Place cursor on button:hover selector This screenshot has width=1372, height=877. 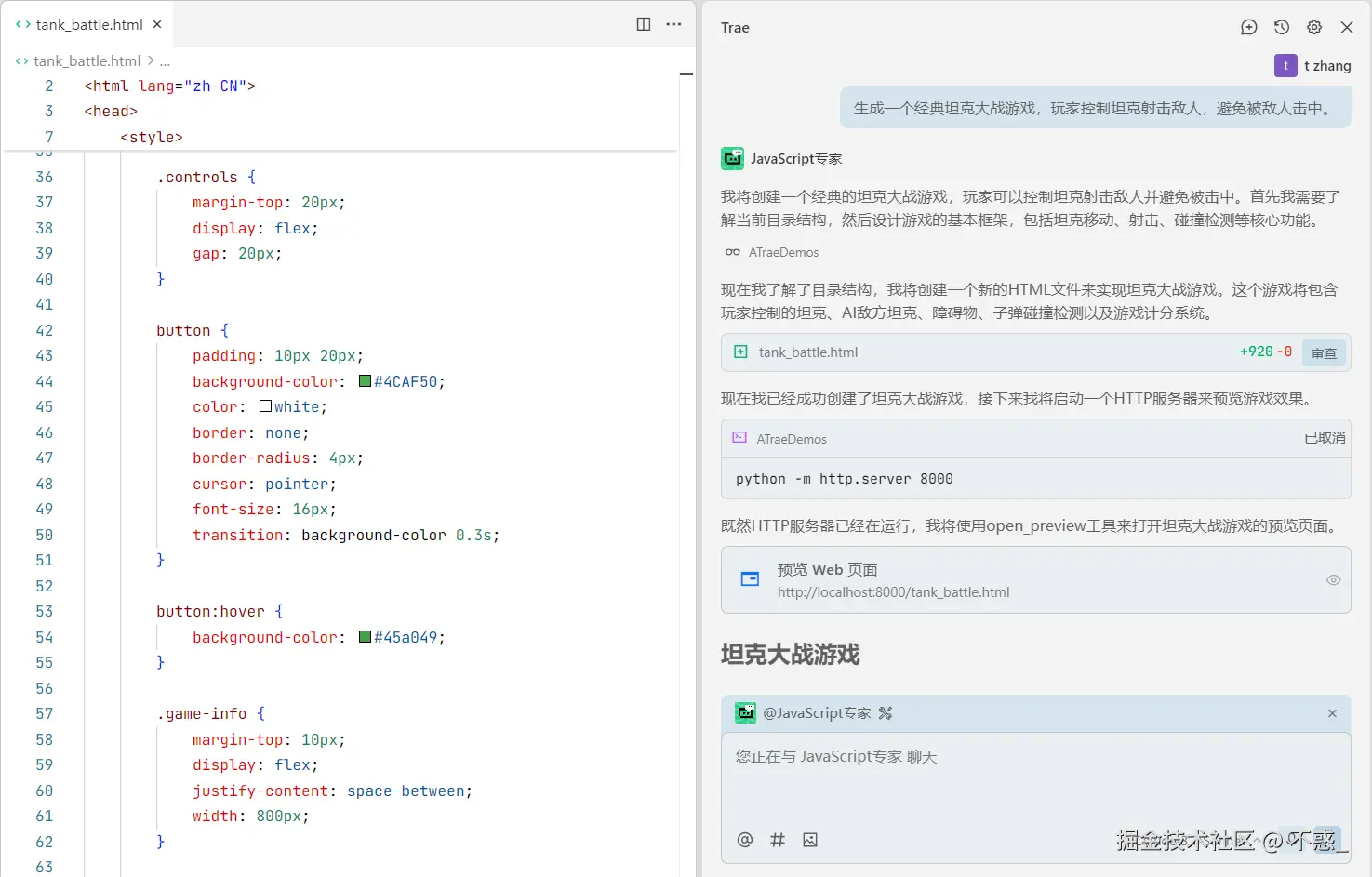210,611
